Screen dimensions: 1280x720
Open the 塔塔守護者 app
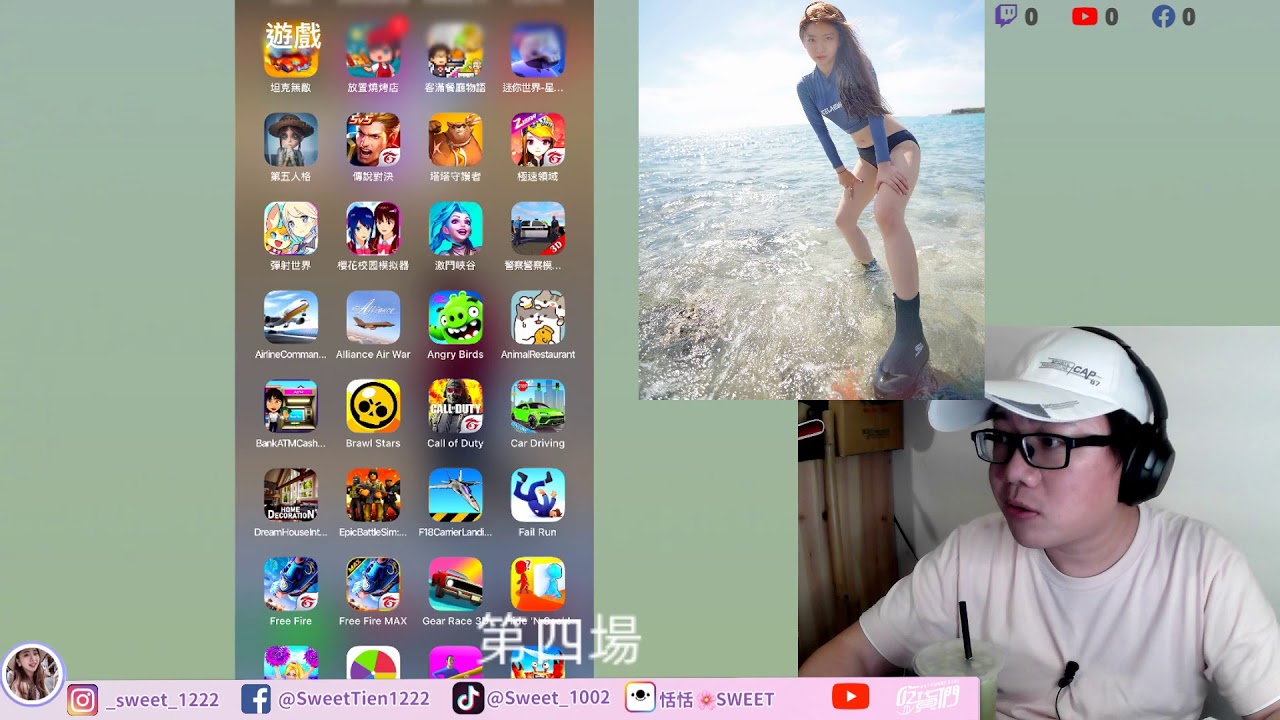[455, 140]
